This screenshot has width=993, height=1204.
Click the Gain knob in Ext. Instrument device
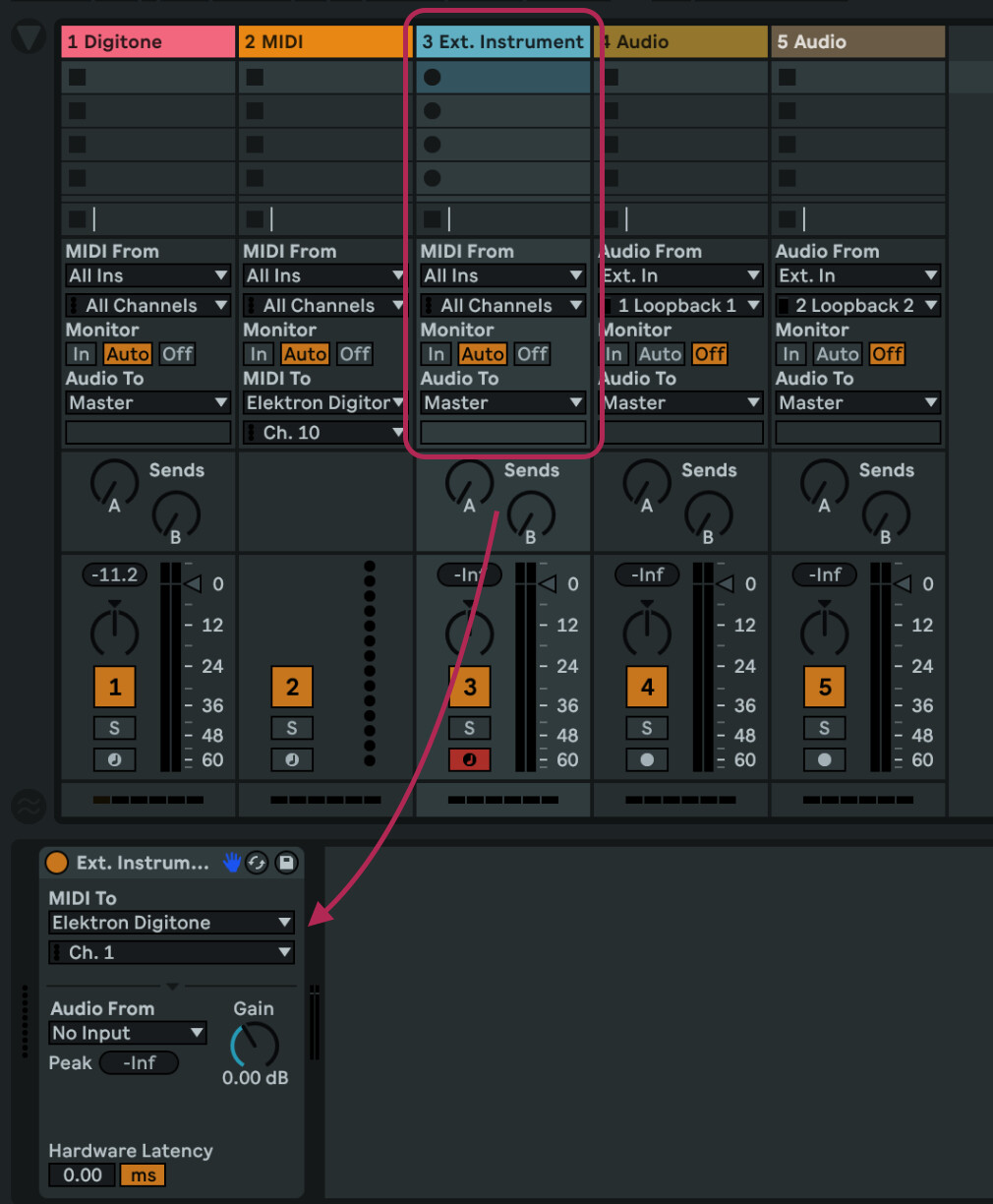pyautogui.click(x=255, y=1045)
